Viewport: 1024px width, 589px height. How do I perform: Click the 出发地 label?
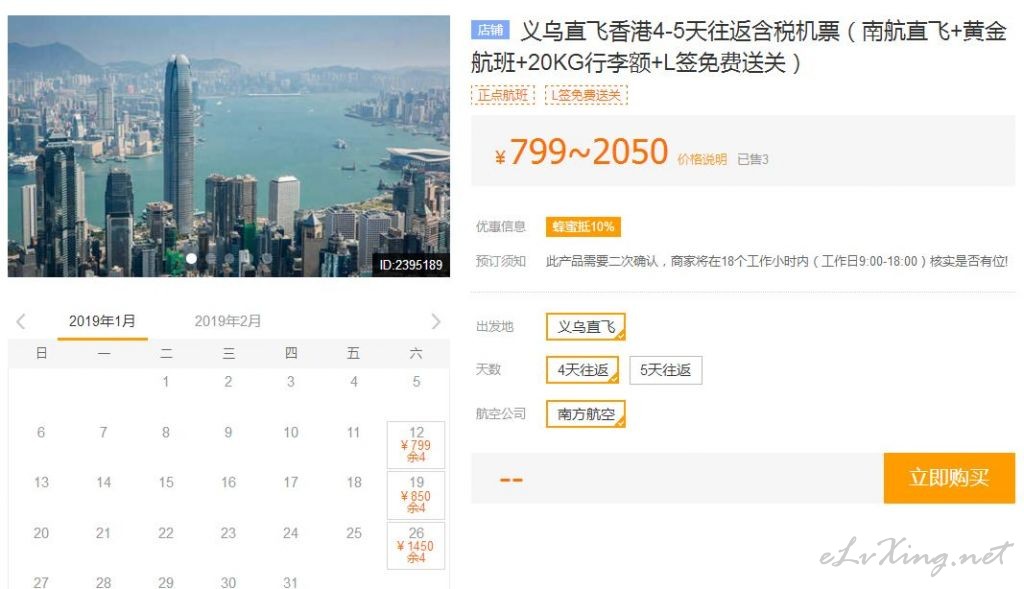495,326
